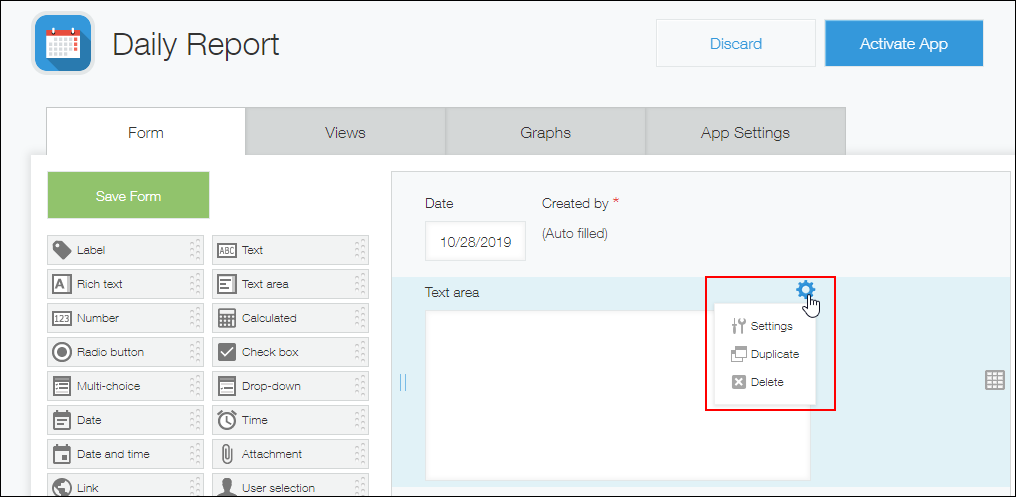Click the Daily Report calendar app icon
The height and width of the screenshot is (497, 1016).
pos(63,43)
